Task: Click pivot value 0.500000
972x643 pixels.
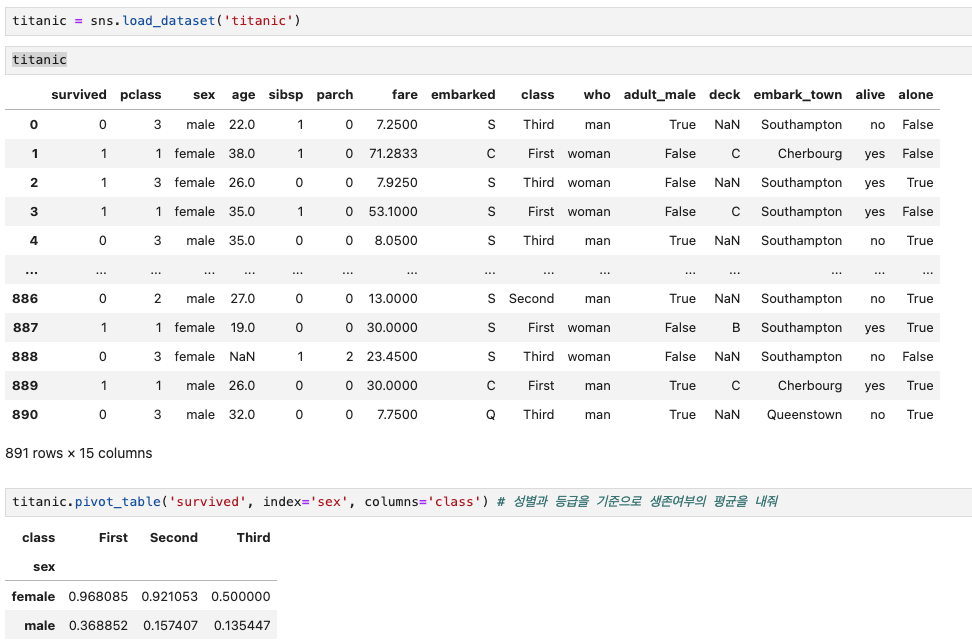Action: click(241, 596)
